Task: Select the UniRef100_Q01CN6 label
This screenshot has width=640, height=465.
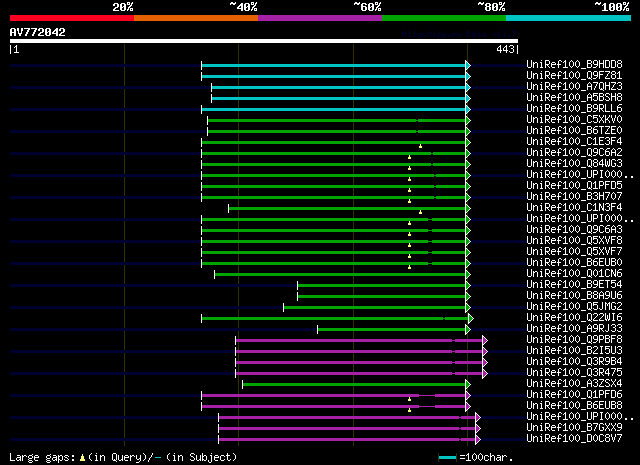Action: coord(574,274)
